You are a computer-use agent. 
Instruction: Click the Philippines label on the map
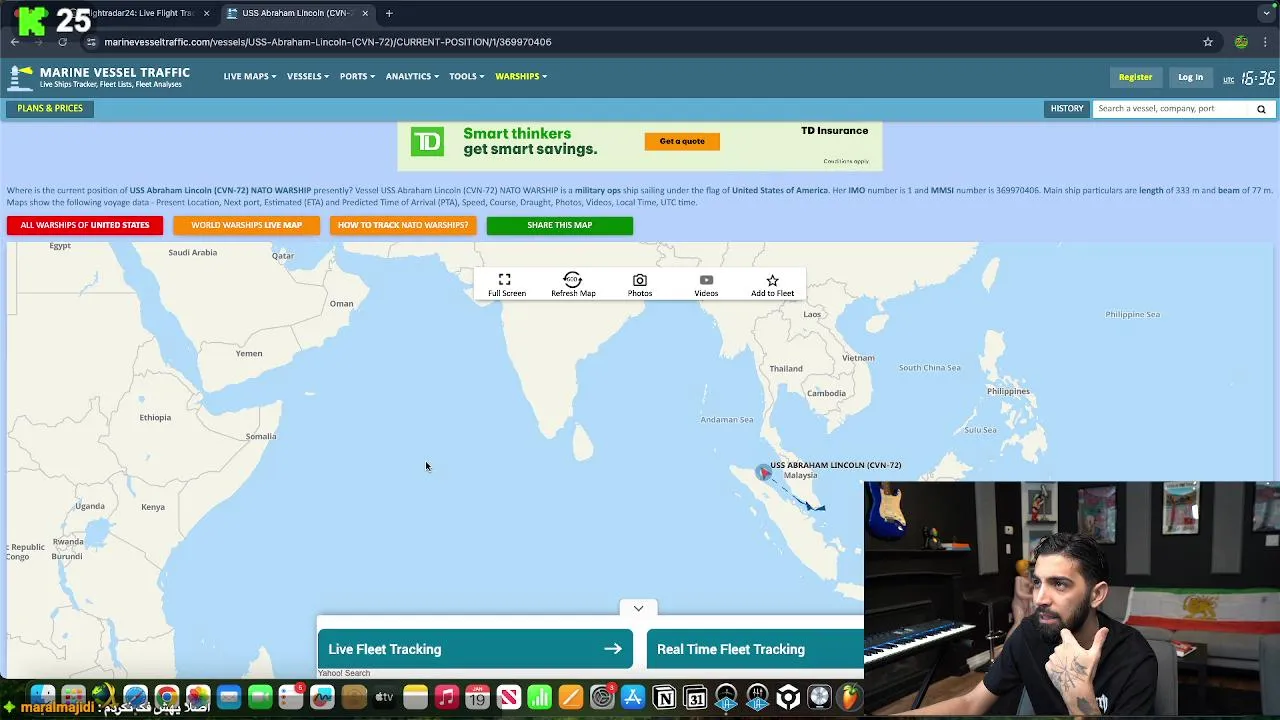(x=1008, y=391)
